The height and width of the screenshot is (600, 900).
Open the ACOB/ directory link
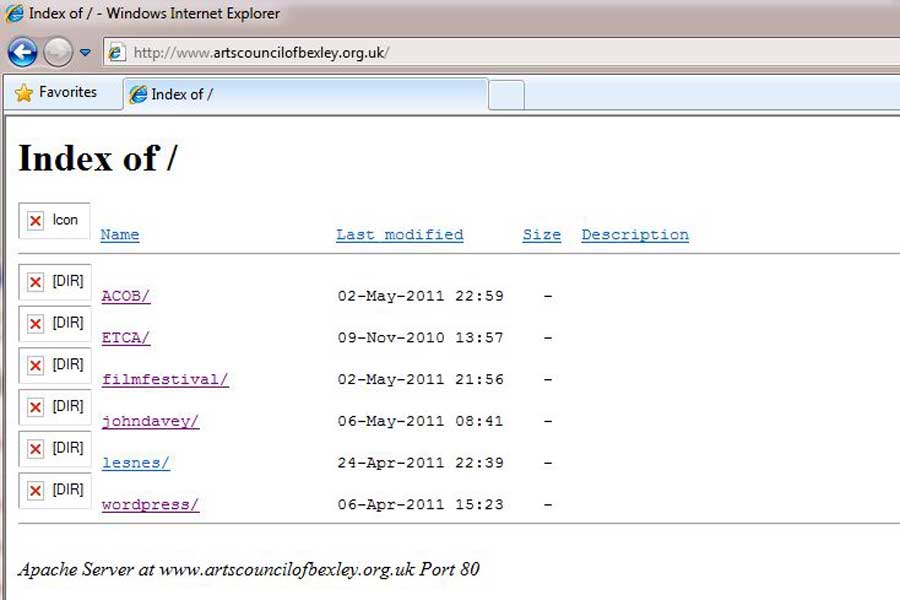[x=126, y=296]
